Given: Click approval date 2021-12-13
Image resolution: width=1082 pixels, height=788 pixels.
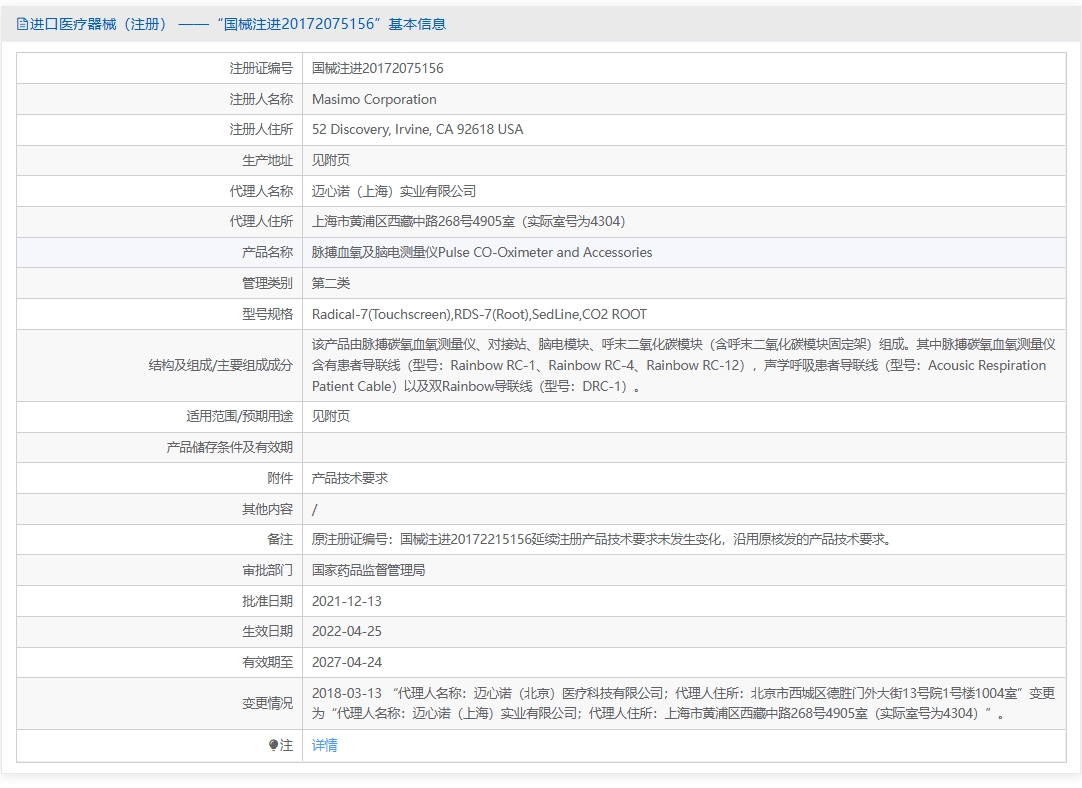Looking at the screenshot, I should (346, 601).
